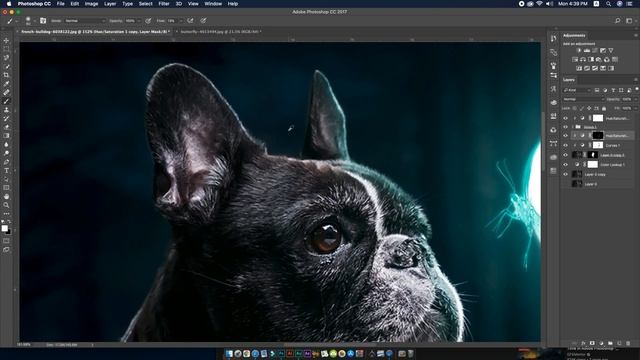Toggle lock transparent pixels
Screen dimensions: 640x360
574,109
